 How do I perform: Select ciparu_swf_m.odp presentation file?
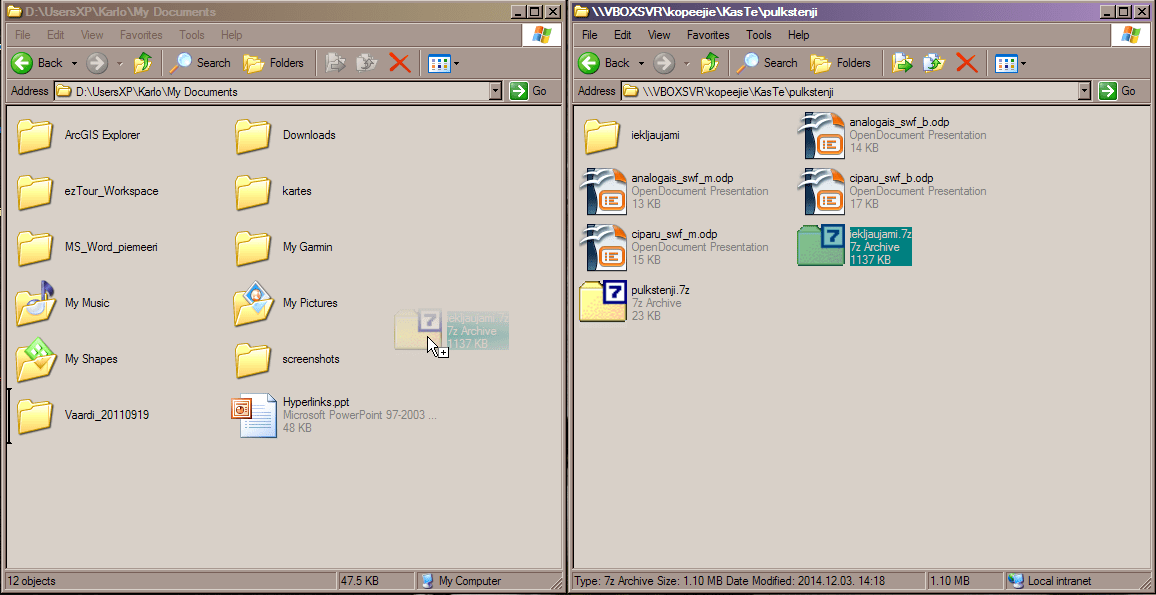click(675, 247)
